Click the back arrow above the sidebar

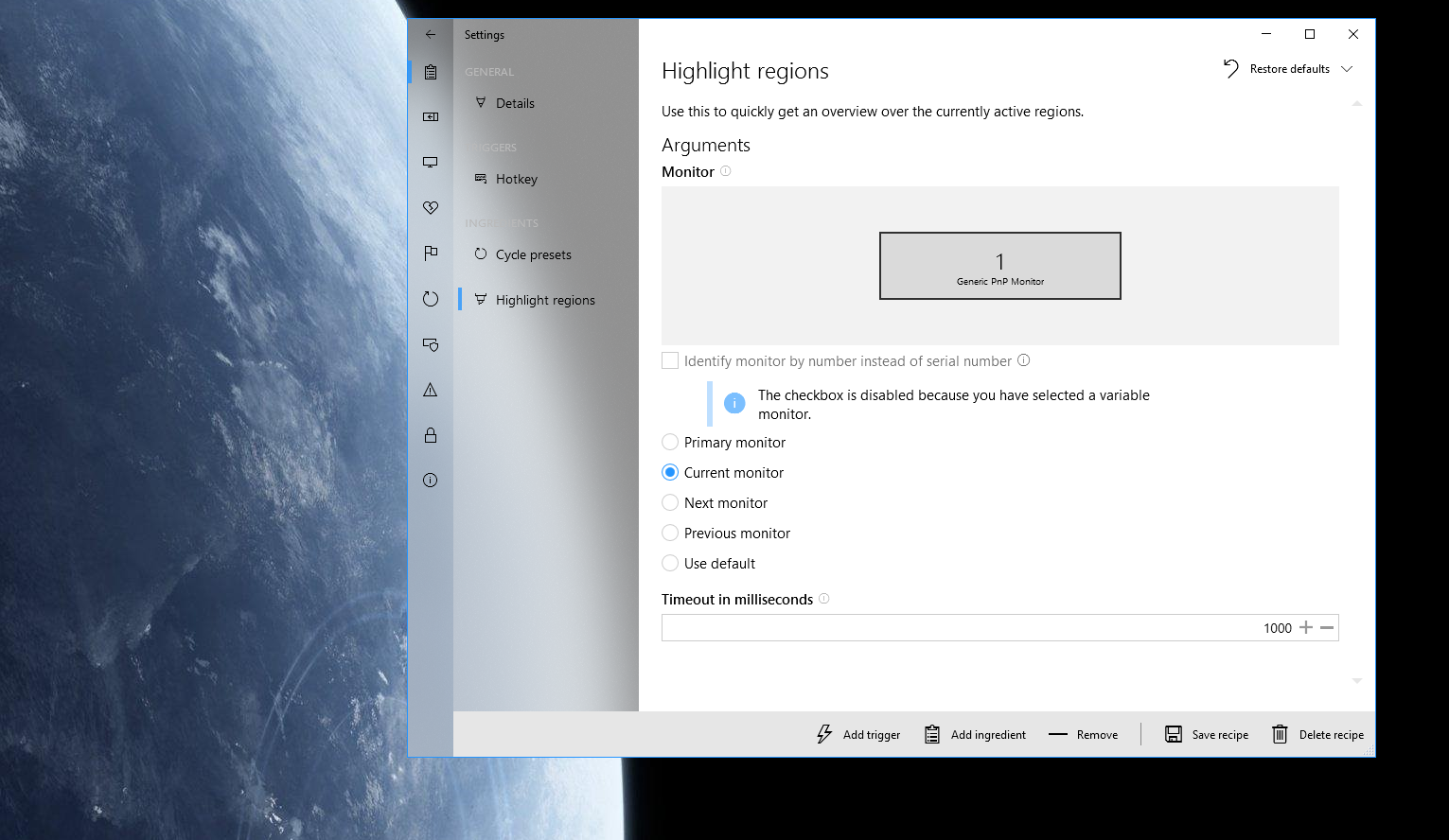click(x=431, y=34)
